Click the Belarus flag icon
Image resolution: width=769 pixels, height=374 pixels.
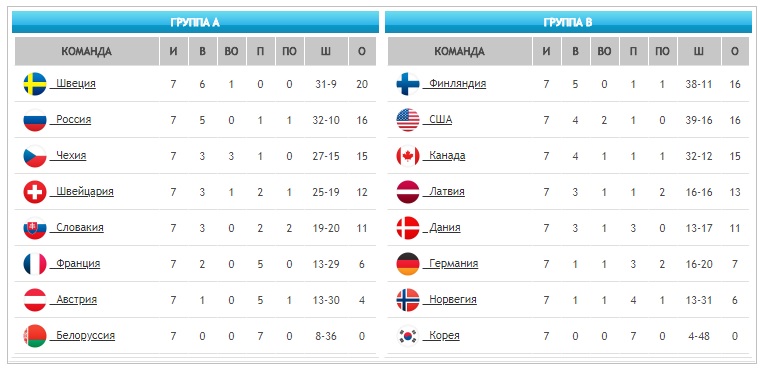click(35, 336)
